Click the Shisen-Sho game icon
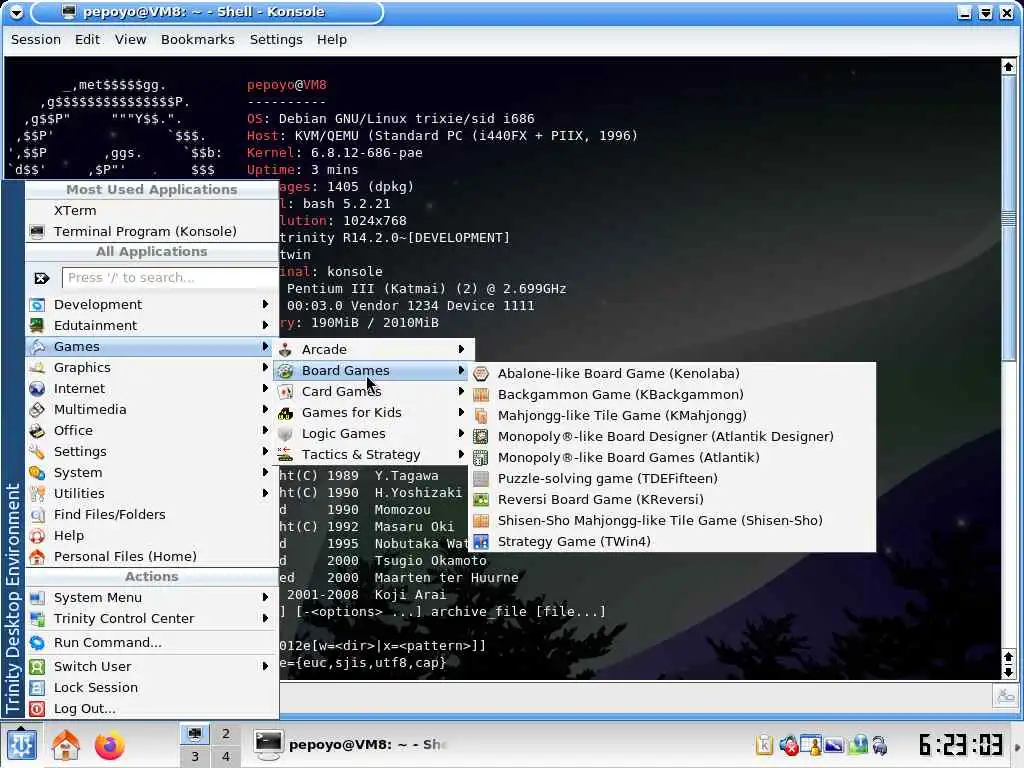Screen dimensions: 1024x768 [x=481, y=520]
